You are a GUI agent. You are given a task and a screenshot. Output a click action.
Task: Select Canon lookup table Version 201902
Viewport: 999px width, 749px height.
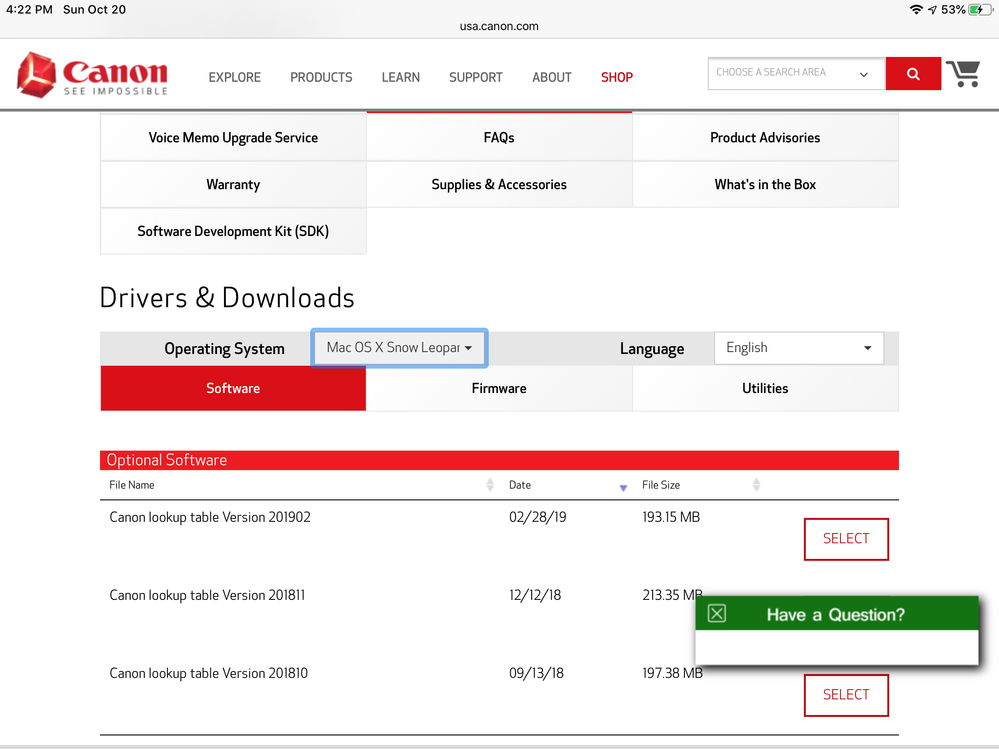click(x=846, y=539)
